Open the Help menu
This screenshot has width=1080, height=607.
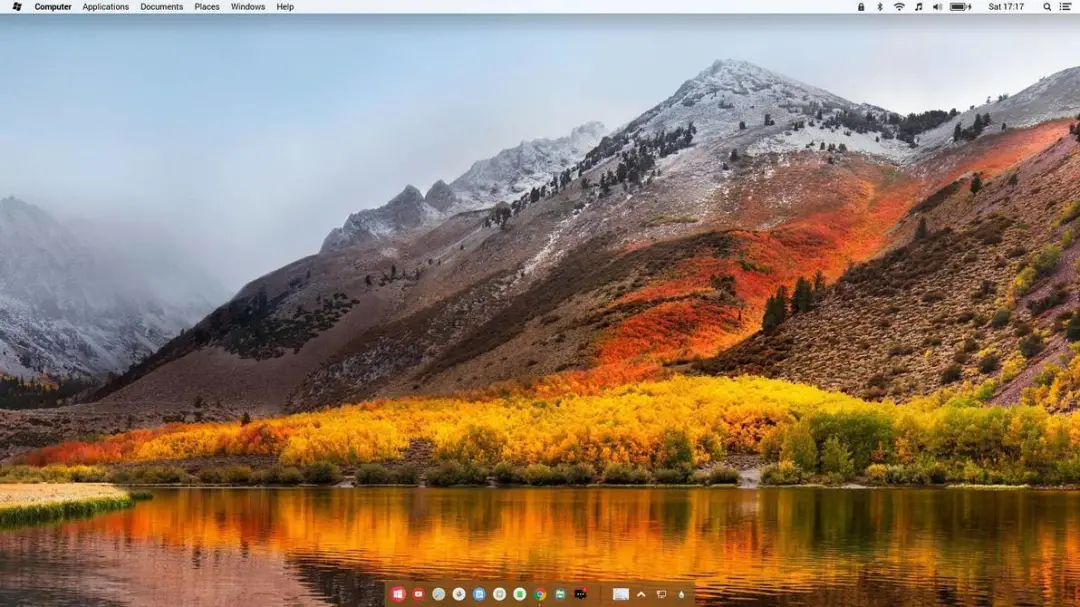tap(285, 7)
